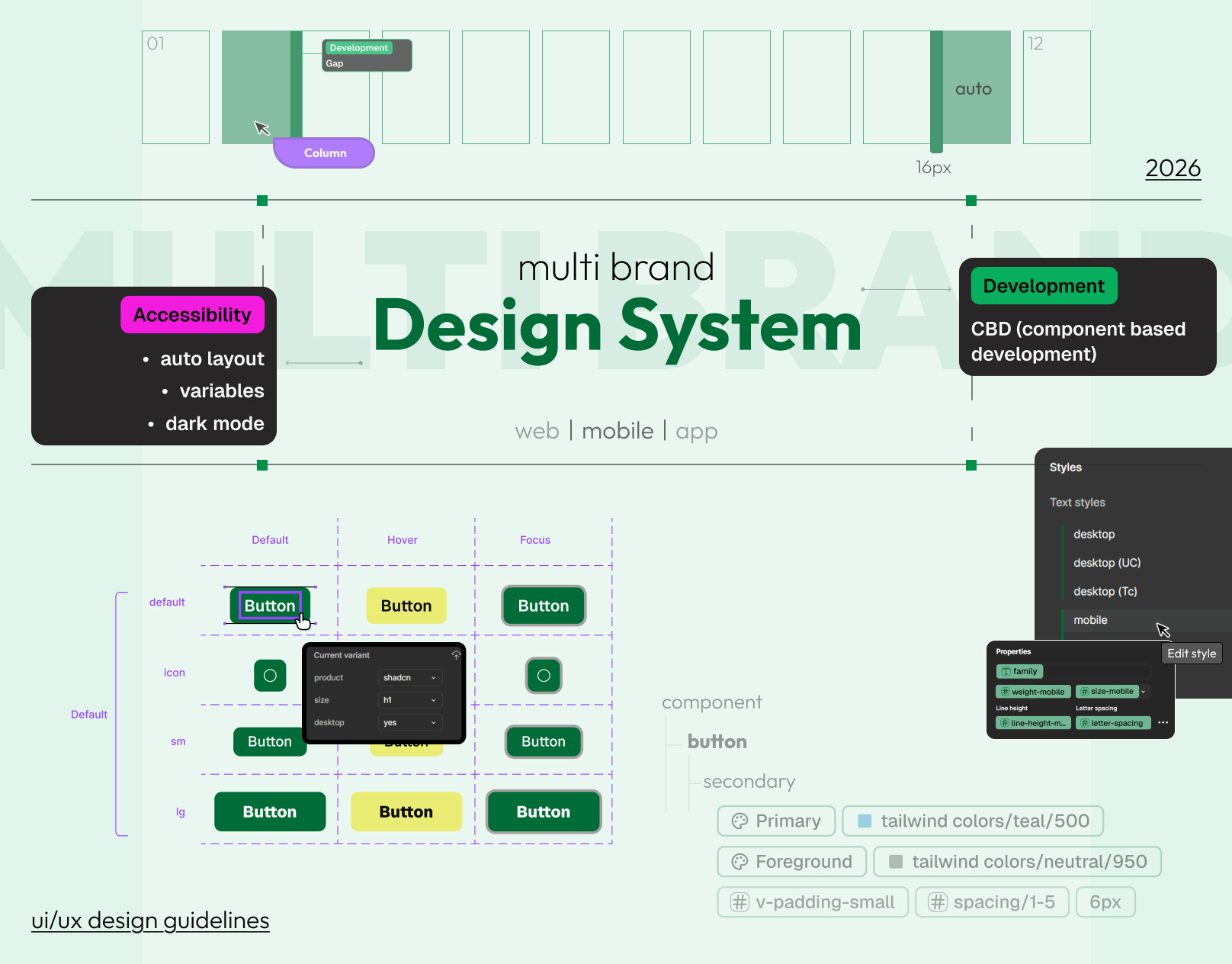Click the weight-mobile variable chip
1232x964 pixels.
tap(1033, 692)
